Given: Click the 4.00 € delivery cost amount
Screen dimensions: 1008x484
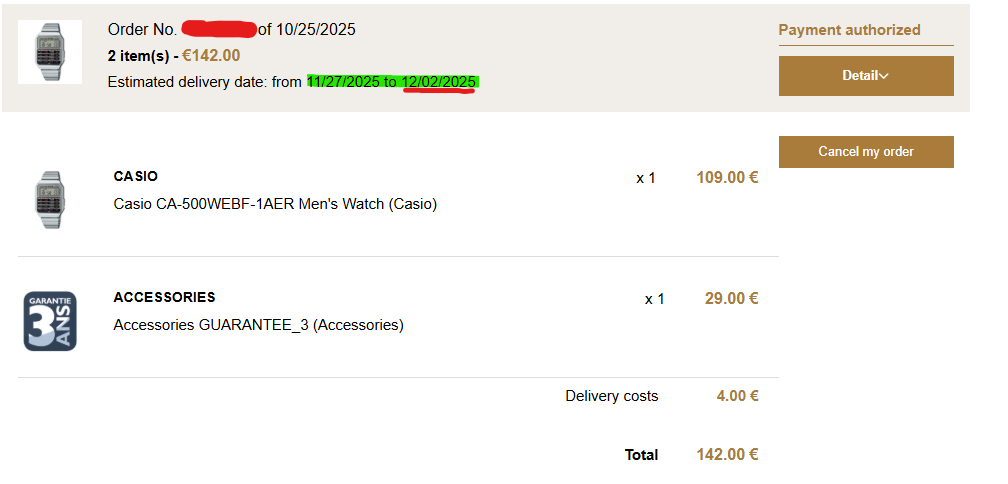Looking at the screenshot, I should click(737, 396).
